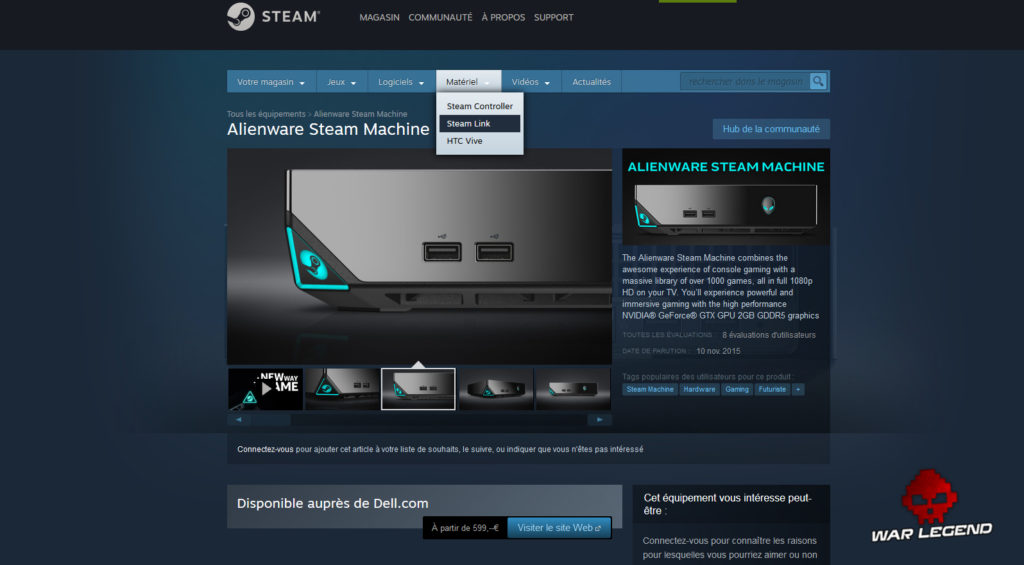Click Alienware Steam Machine breadcrumb link
1024x565 pixels.
360,114
